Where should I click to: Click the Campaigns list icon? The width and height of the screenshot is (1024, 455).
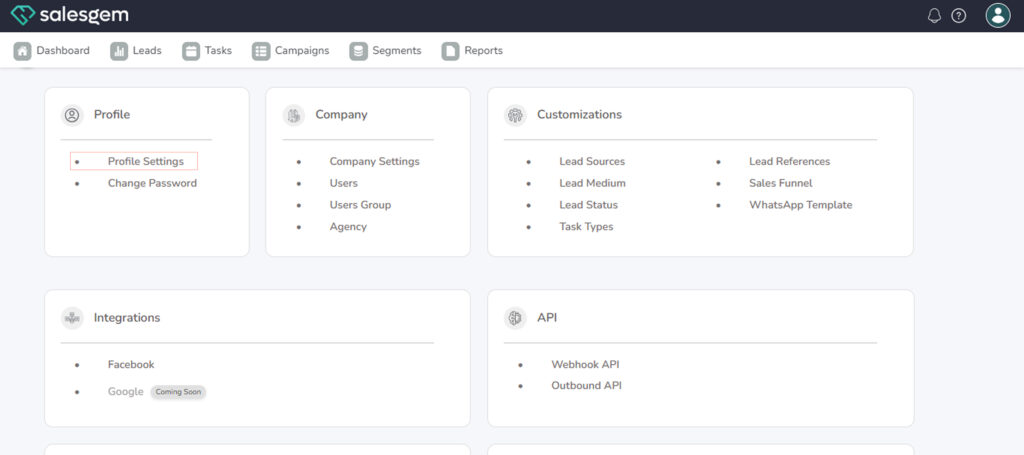click(x=261, y=51)
